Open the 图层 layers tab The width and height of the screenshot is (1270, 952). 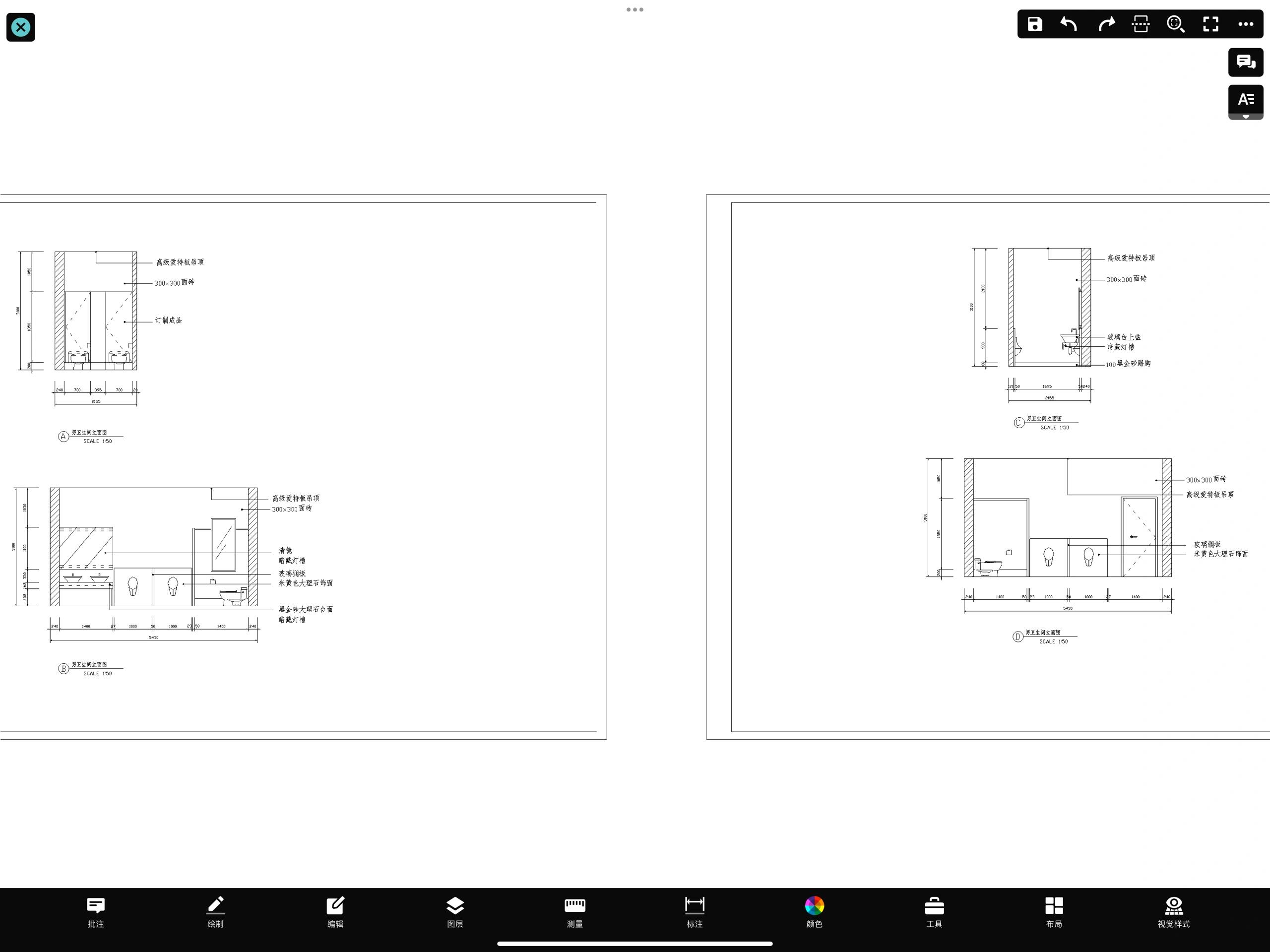[455, 912]
